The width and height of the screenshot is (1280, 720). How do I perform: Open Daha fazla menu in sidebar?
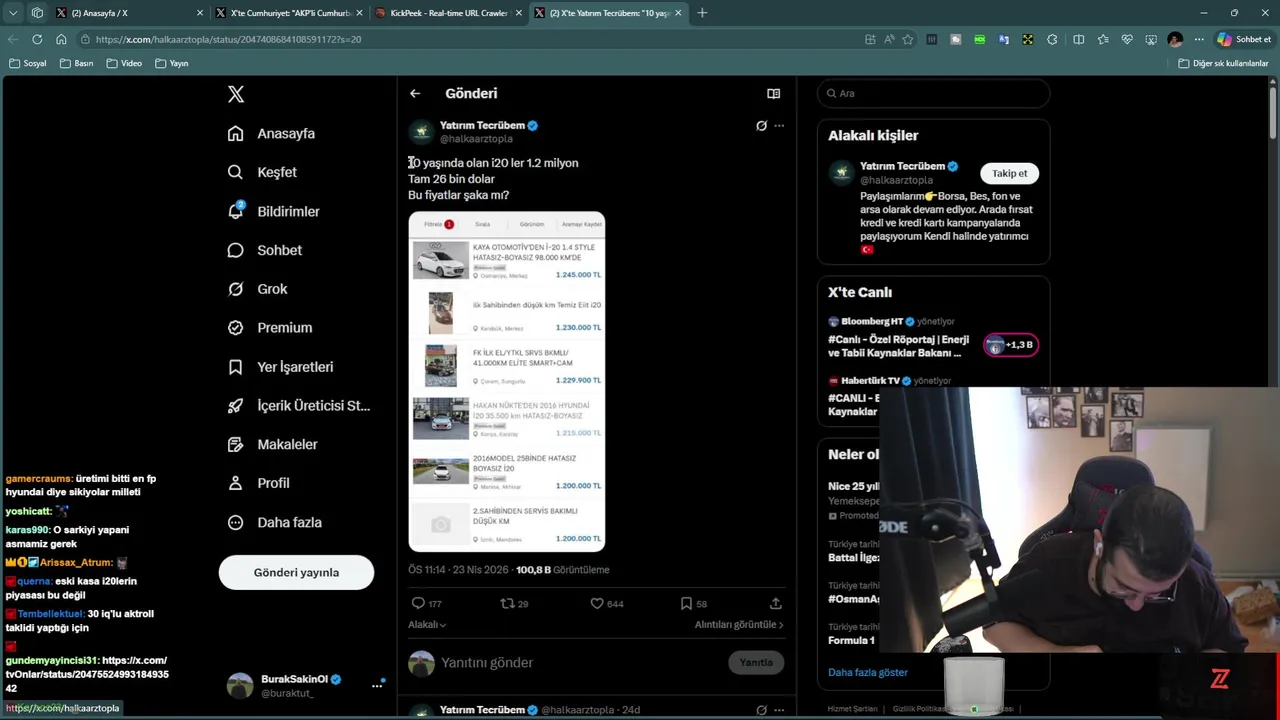pos(274,522)
